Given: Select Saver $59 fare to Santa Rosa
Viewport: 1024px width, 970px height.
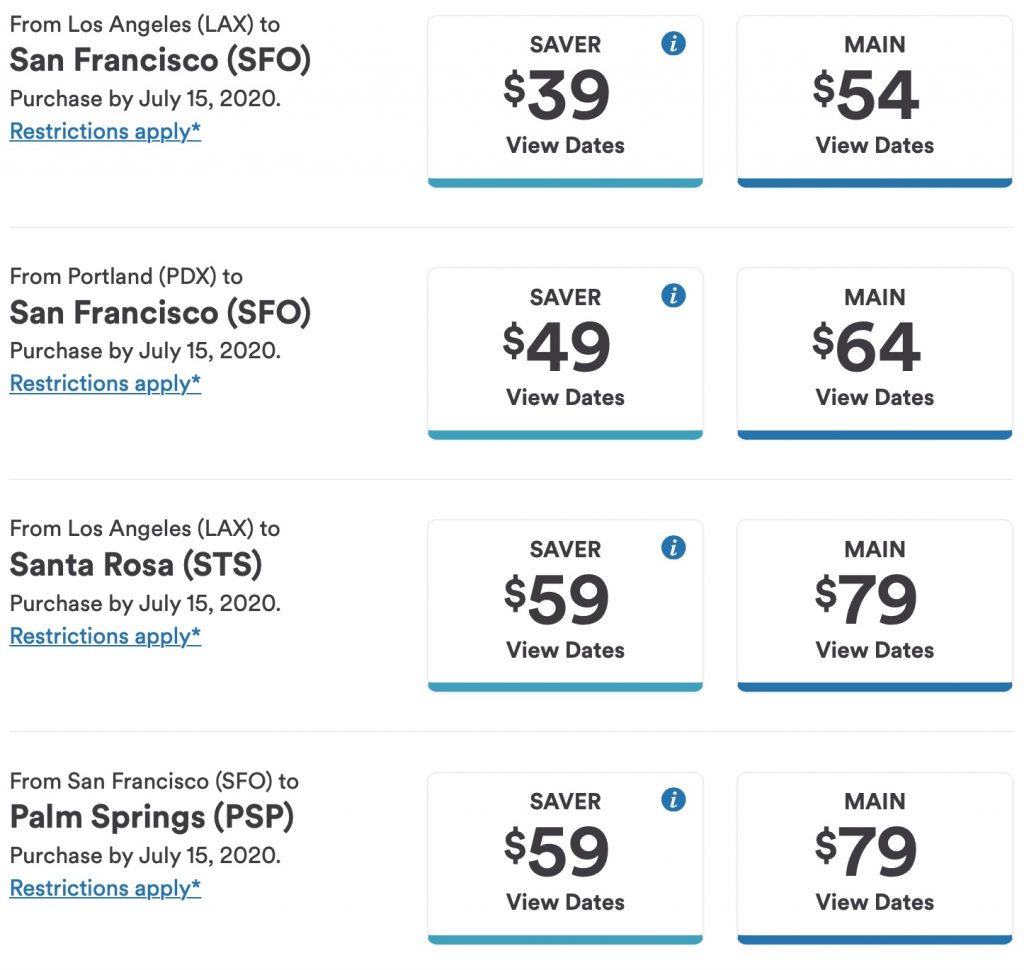Looking at the screenshot, I should point(565,600).
